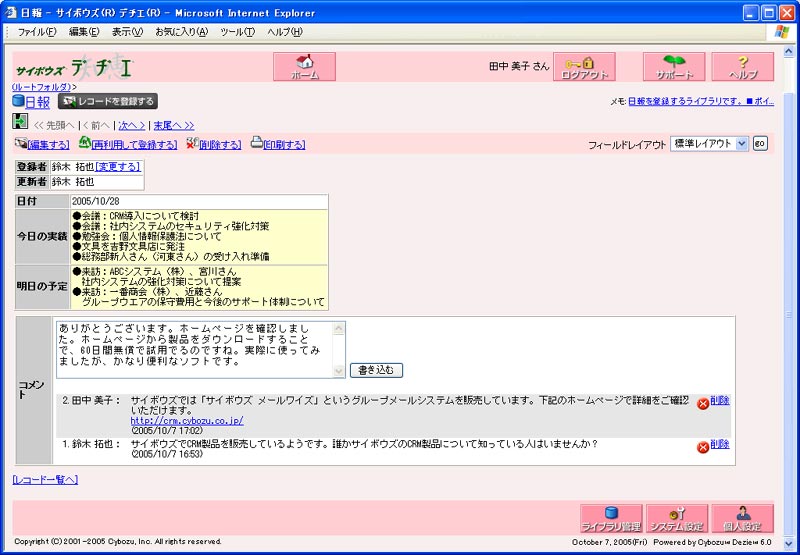Screen dimensions: 800x555
Task: Open システム設定 system settings button
Action: coord(677,519)
